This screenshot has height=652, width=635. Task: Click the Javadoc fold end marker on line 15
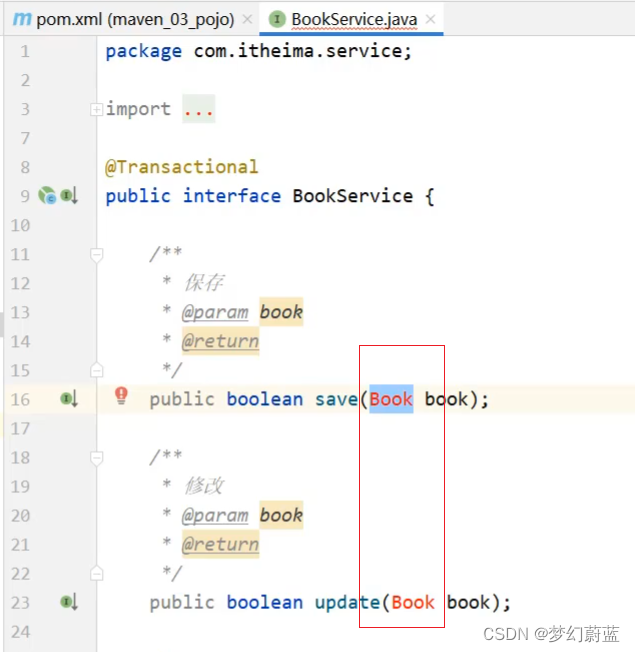tap(96, 370)
